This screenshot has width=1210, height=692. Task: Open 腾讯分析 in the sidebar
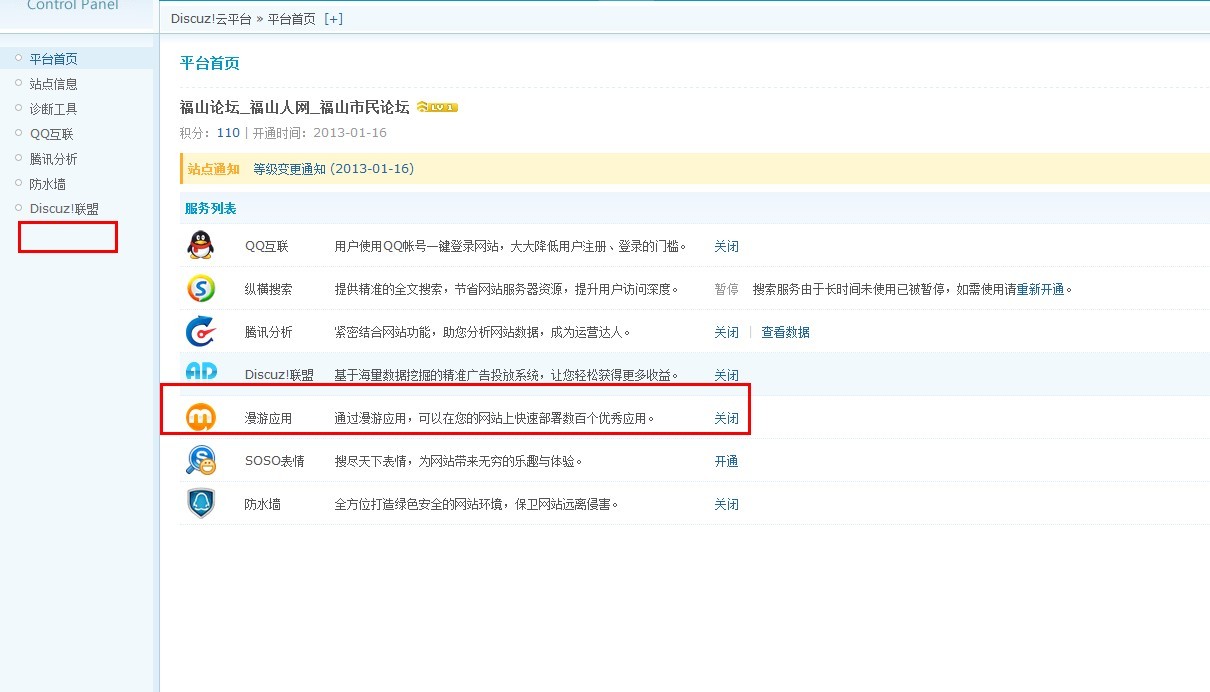[x=53, y=159]
